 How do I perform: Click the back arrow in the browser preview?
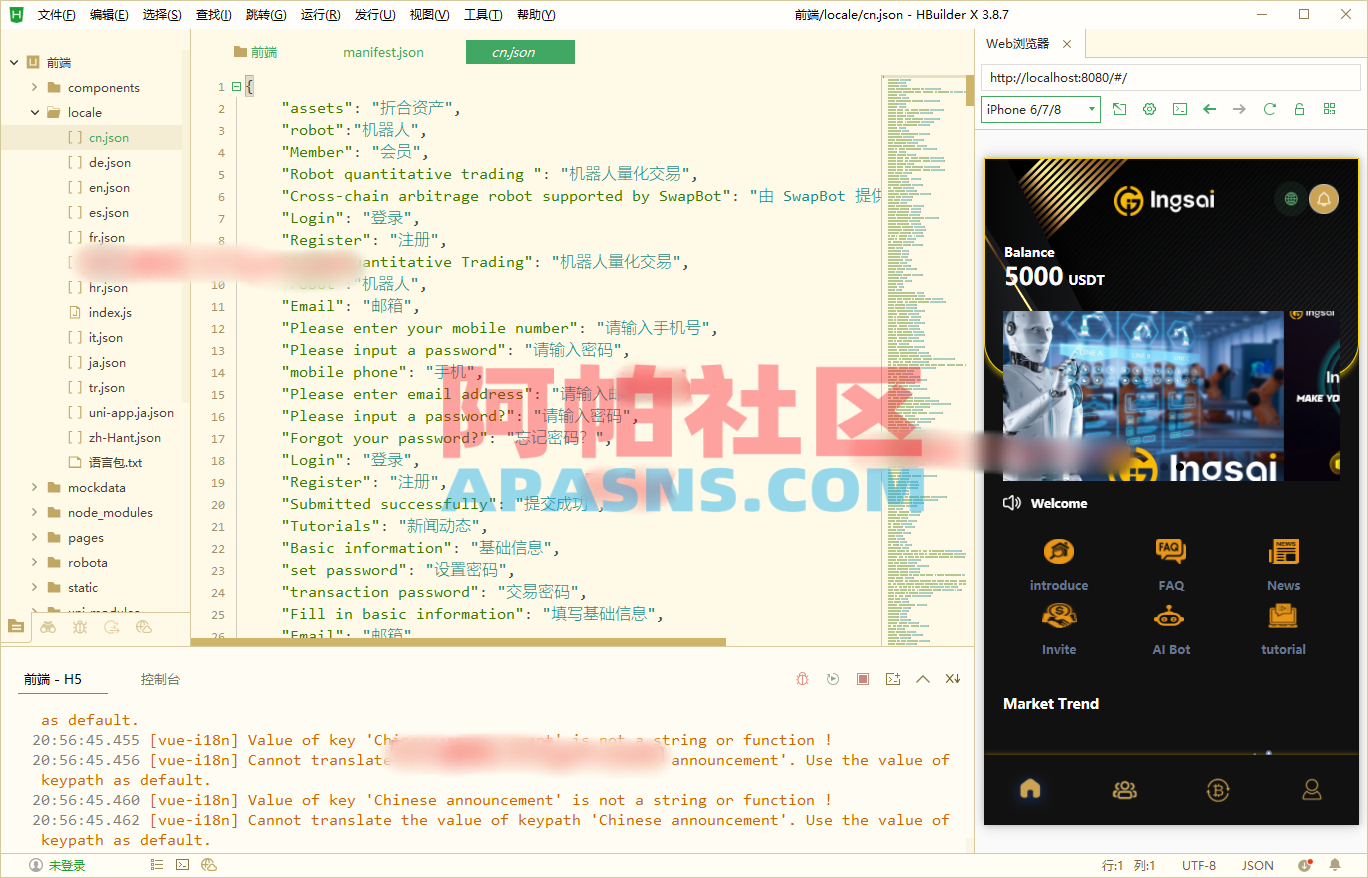point(1209,110)
